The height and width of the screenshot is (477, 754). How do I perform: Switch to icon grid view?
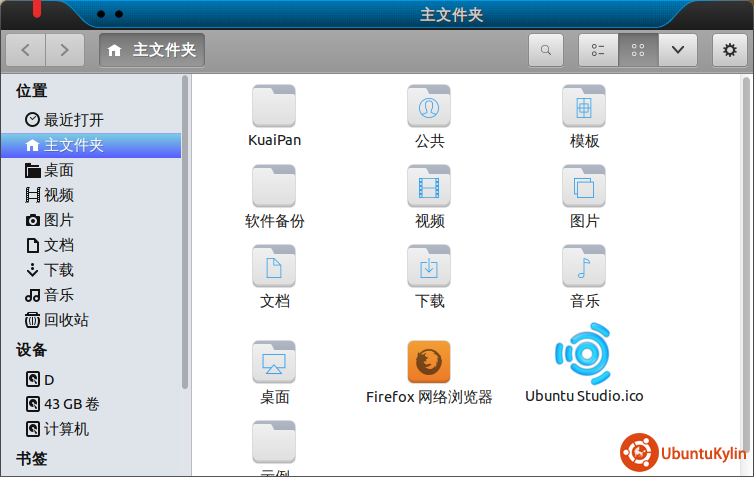(x=638, y=50)
